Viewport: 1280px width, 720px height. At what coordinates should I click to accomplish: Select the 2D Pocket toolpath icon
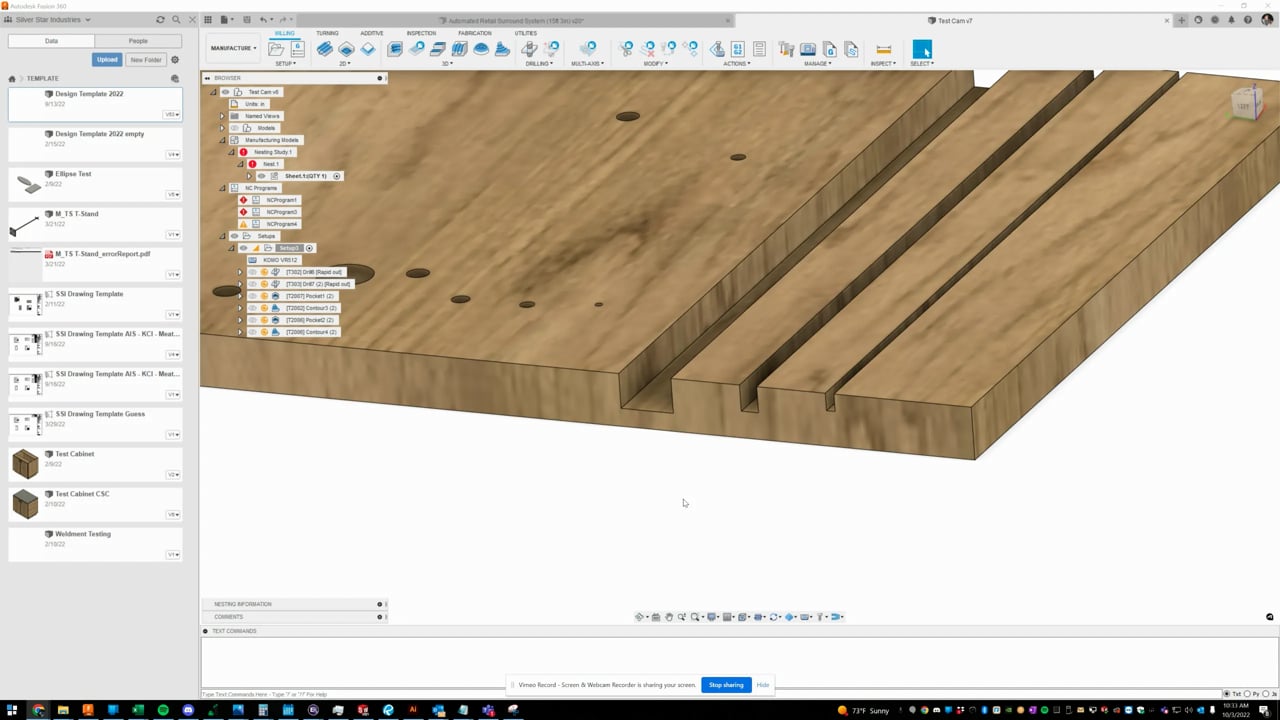(x=347, y=49)
